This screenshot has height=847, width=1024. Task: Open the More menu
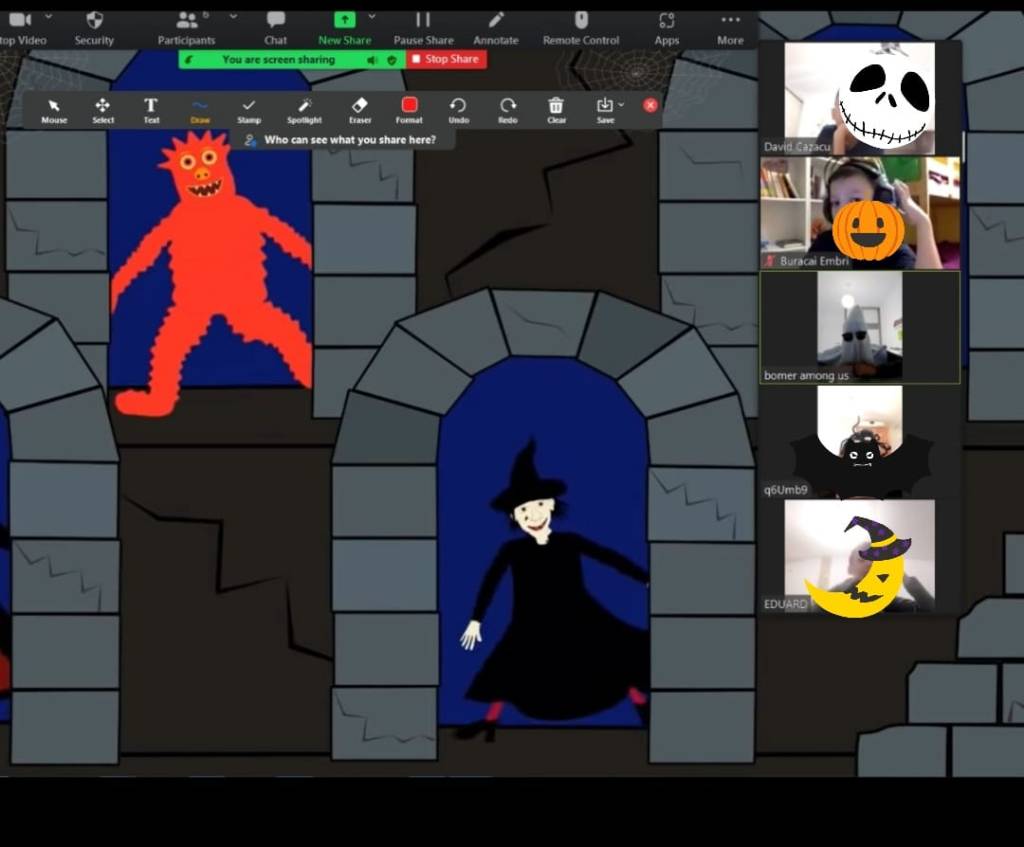730,27
